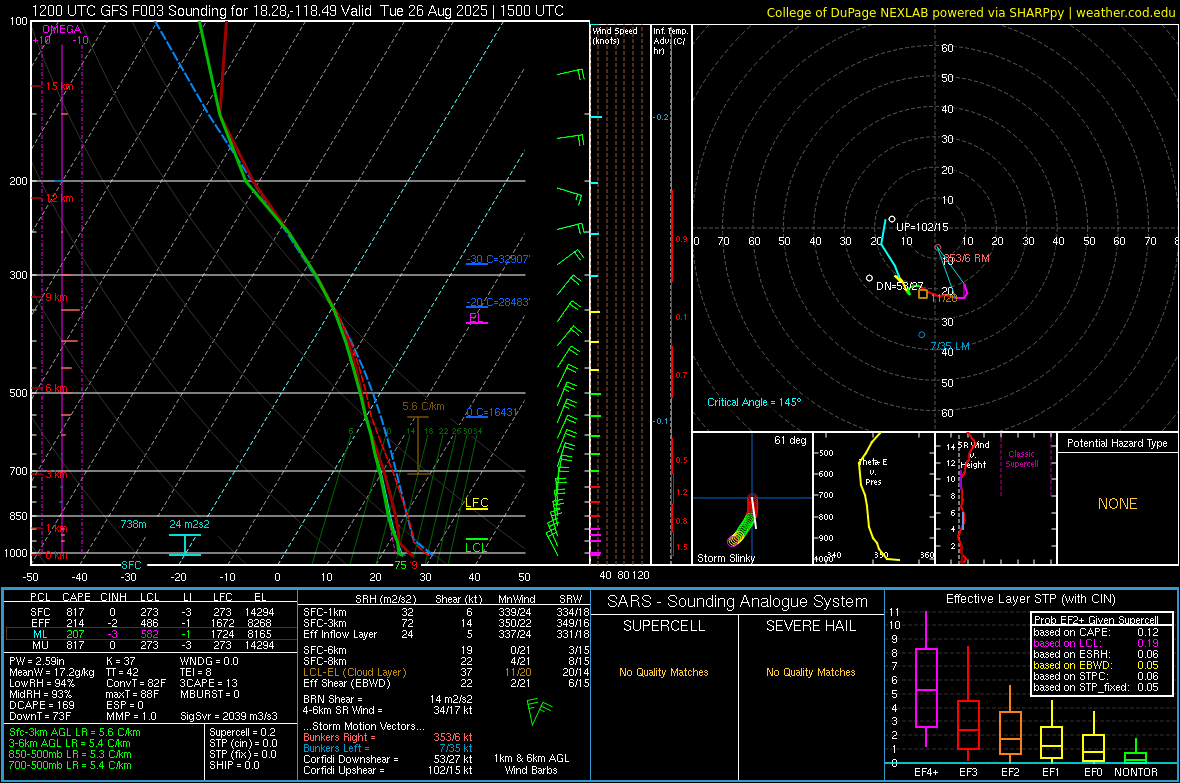Click the based on LCL: 0.19 line
Screen dimensions: 1180x783
[1096, 643]
